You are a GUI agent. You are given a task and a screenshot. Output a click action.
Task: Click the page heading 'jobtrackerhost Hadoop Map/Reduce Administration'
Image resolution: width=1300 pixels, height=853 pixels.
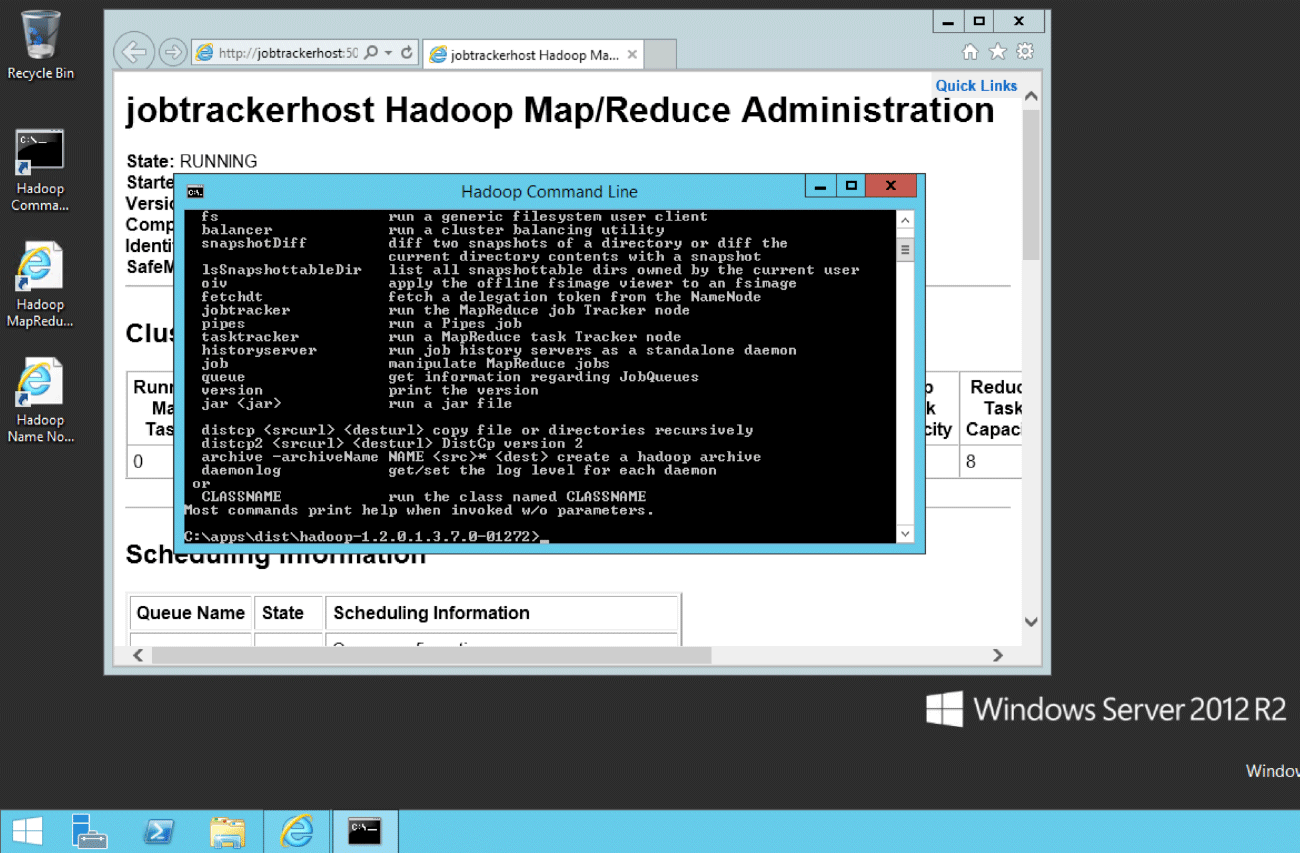tap(560, 110)
